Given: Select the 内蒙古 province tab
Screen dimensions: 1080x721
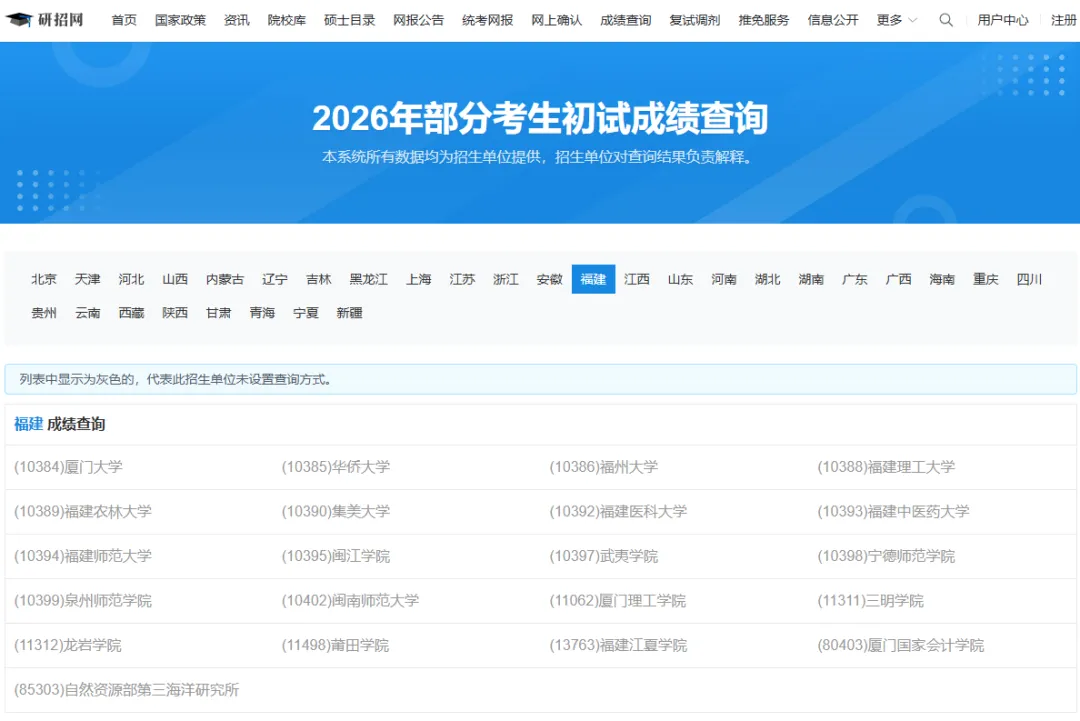Looking at the screenshot, I should tap(225, 279).
